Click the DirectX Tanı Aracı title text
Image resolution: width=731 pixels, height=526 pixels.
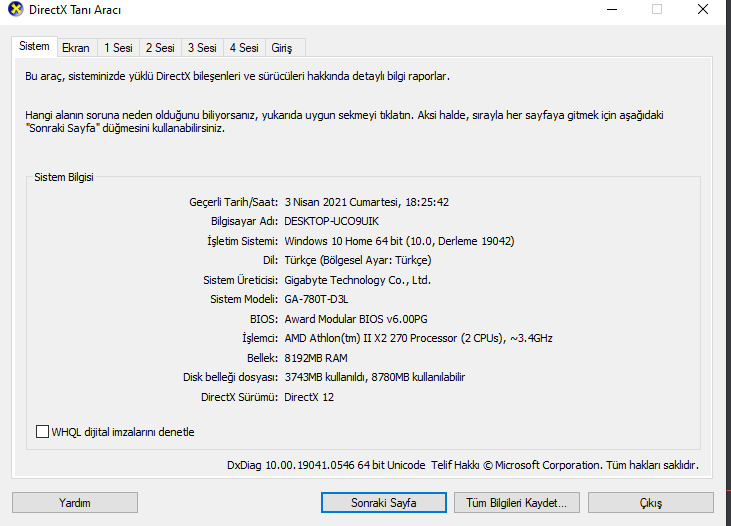coord(75,10)
